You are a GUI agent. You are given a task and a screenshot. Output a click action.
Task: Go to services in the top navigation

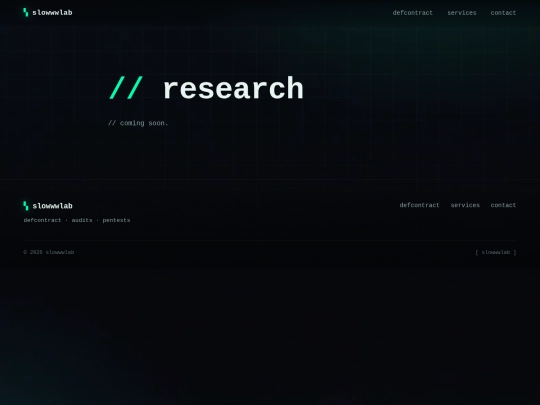(462, 13)
